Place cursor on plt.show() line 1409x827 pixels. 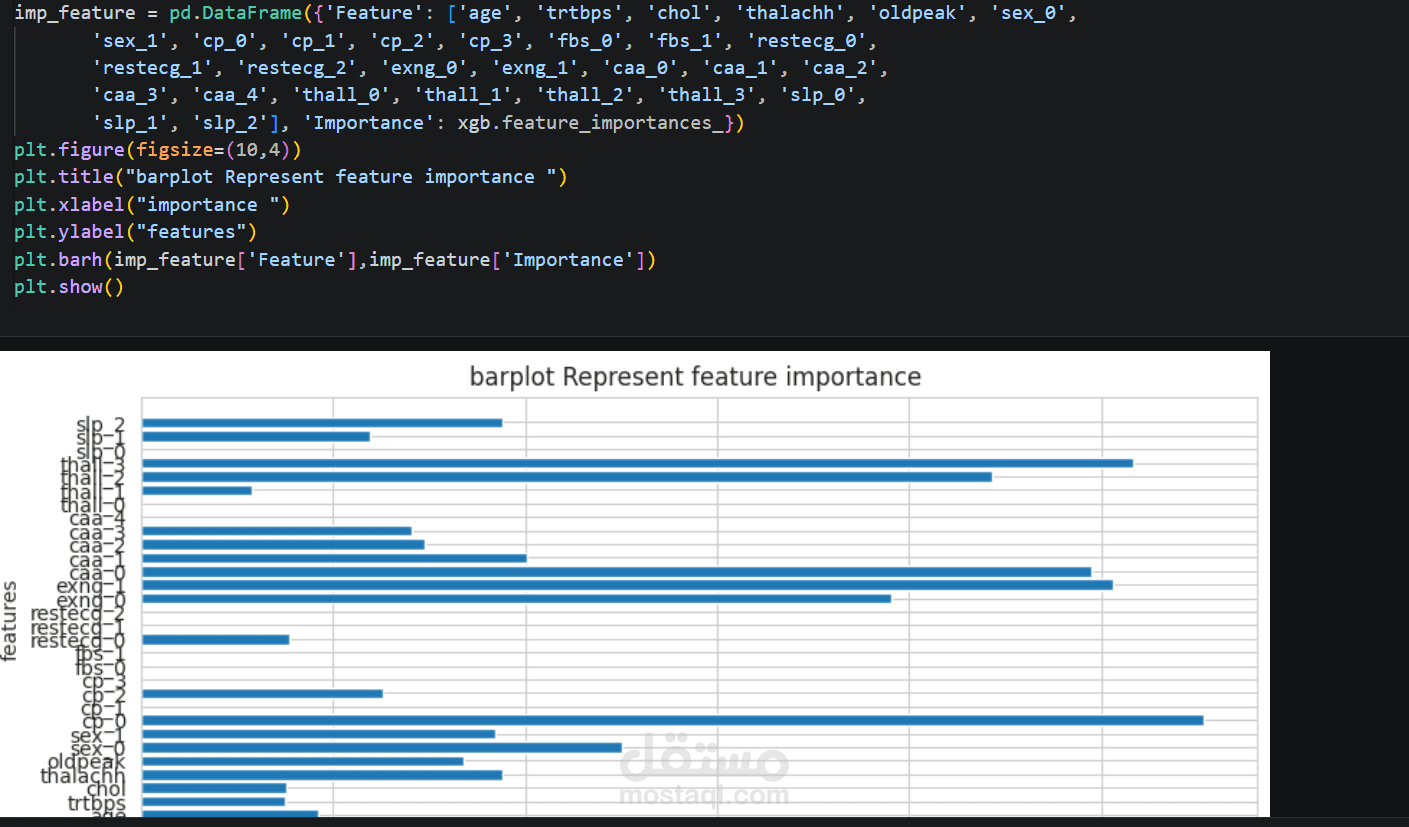click(68, 287)
